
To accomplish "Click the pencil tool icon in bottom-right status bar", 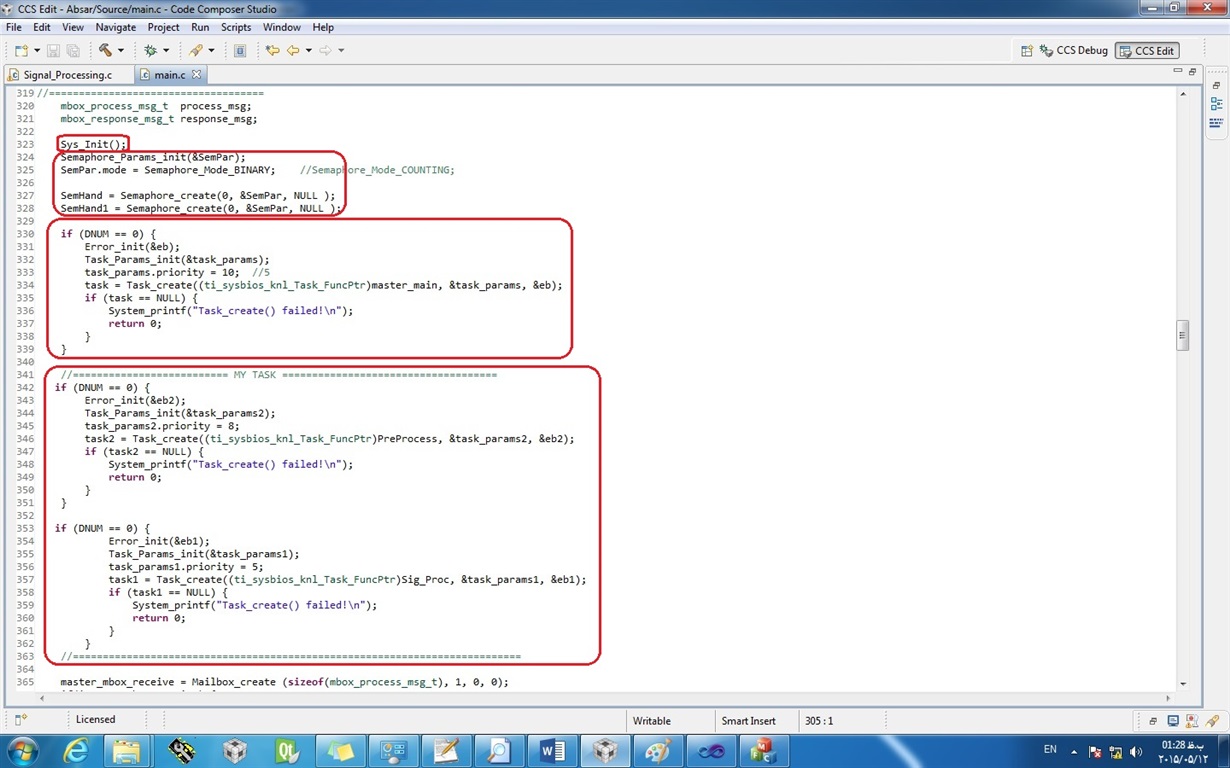I will coord(1212,721).
